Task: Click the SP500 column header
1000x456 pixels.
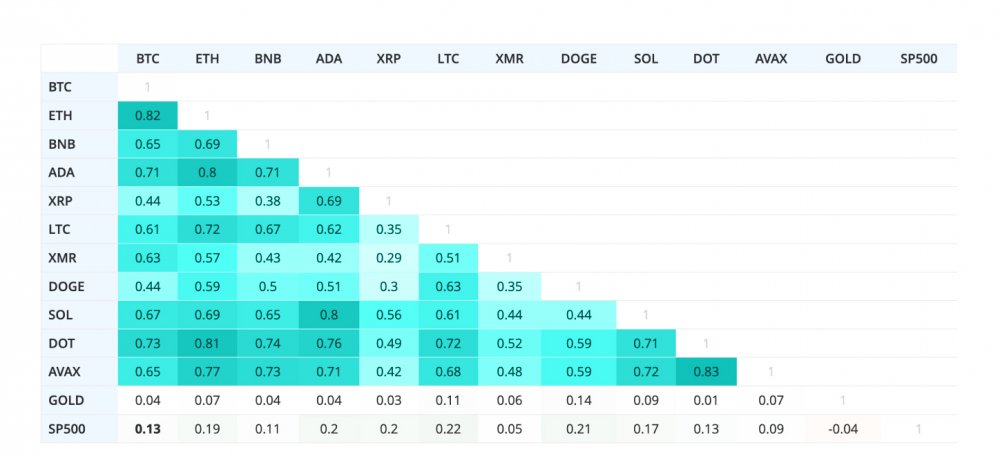Action: pos(919,59)
